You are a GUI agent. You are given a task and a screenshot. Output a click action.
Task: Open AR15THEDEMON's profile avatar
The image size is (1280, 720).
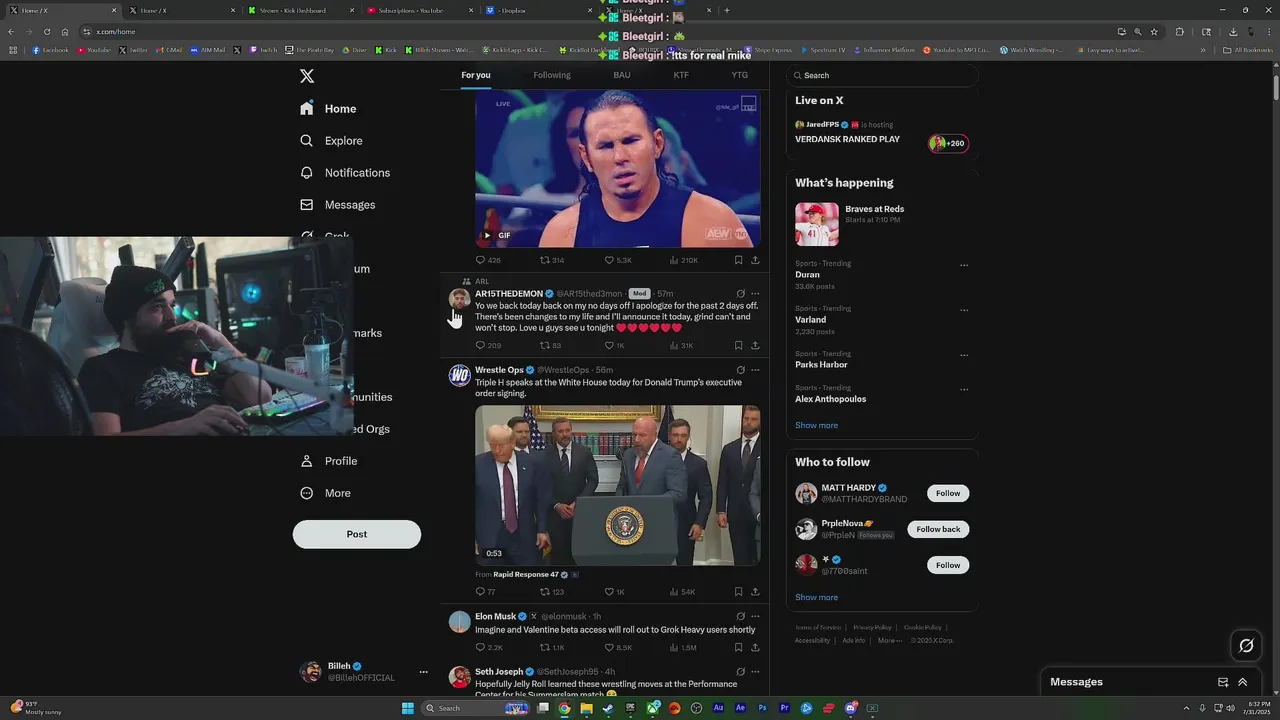click(460, 299)
